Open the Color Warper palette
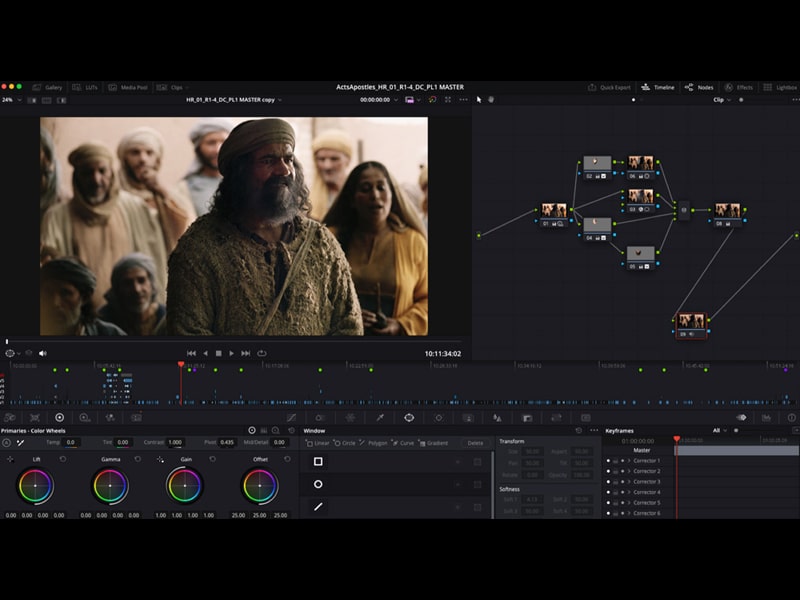 350,417
